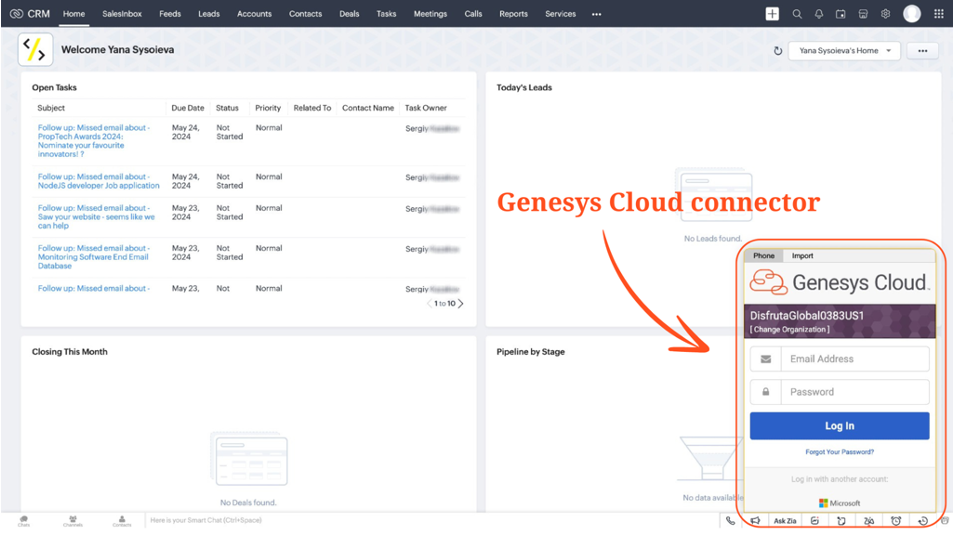Open the SalesInbox tab
The width and height of the screenshot is (954, 536).
tap(122, 13)
